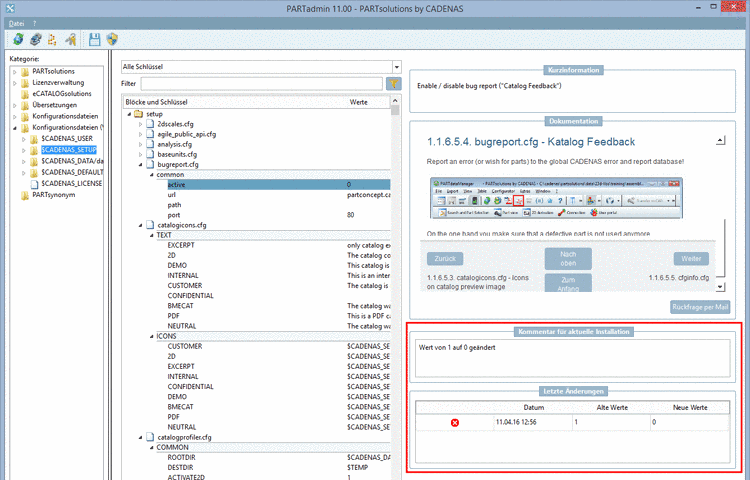Click the shield administrator toolbar icon
This screenshot has height=480, width=750.
coord(112,39)
